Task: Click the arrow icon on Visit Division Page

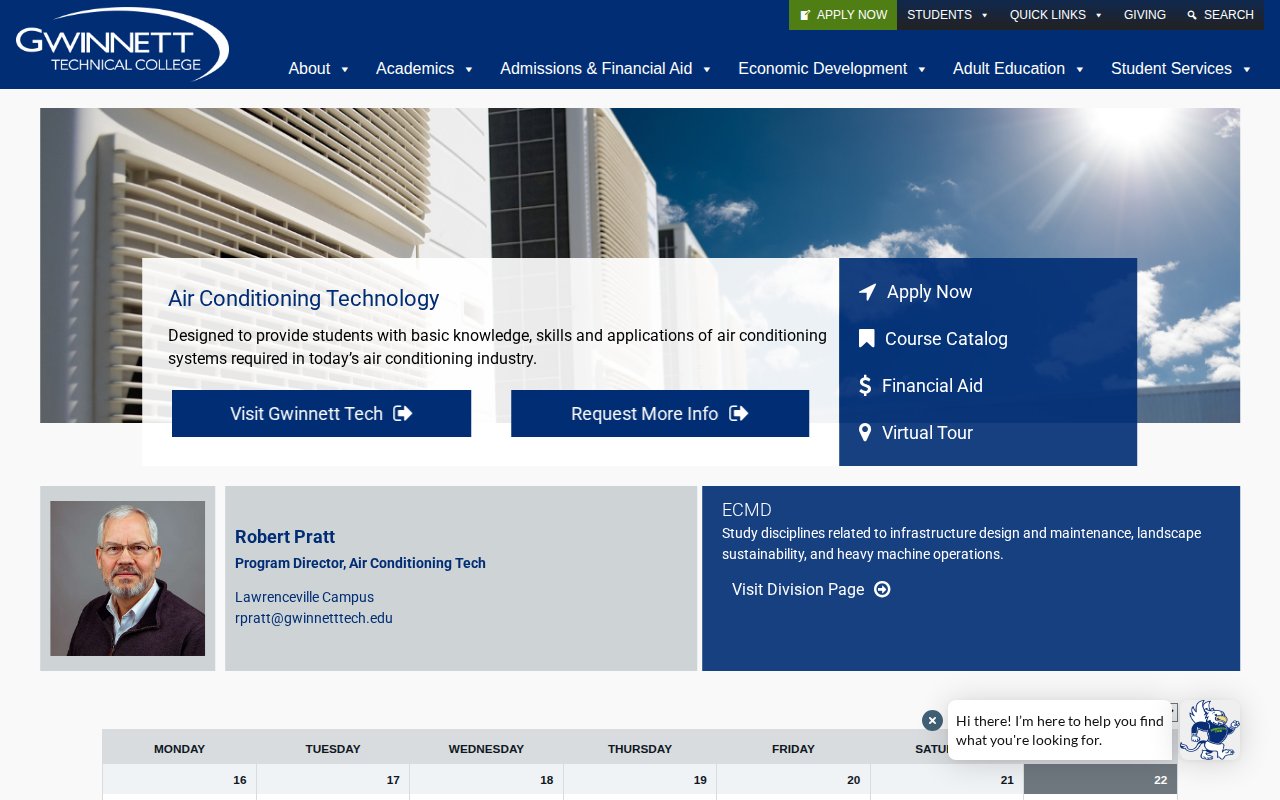Action: click(x=882, y=590)
